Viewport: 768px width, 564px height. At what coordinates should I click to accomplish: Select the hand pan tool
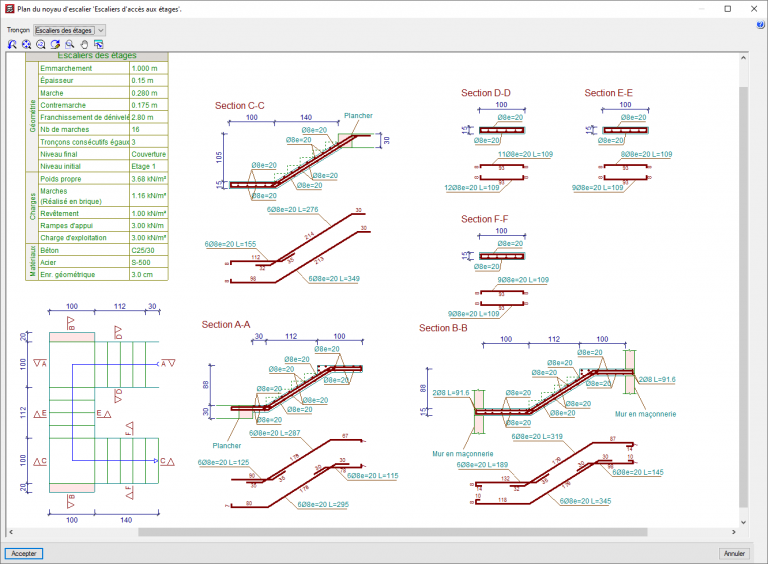click(x=84, y=45)
